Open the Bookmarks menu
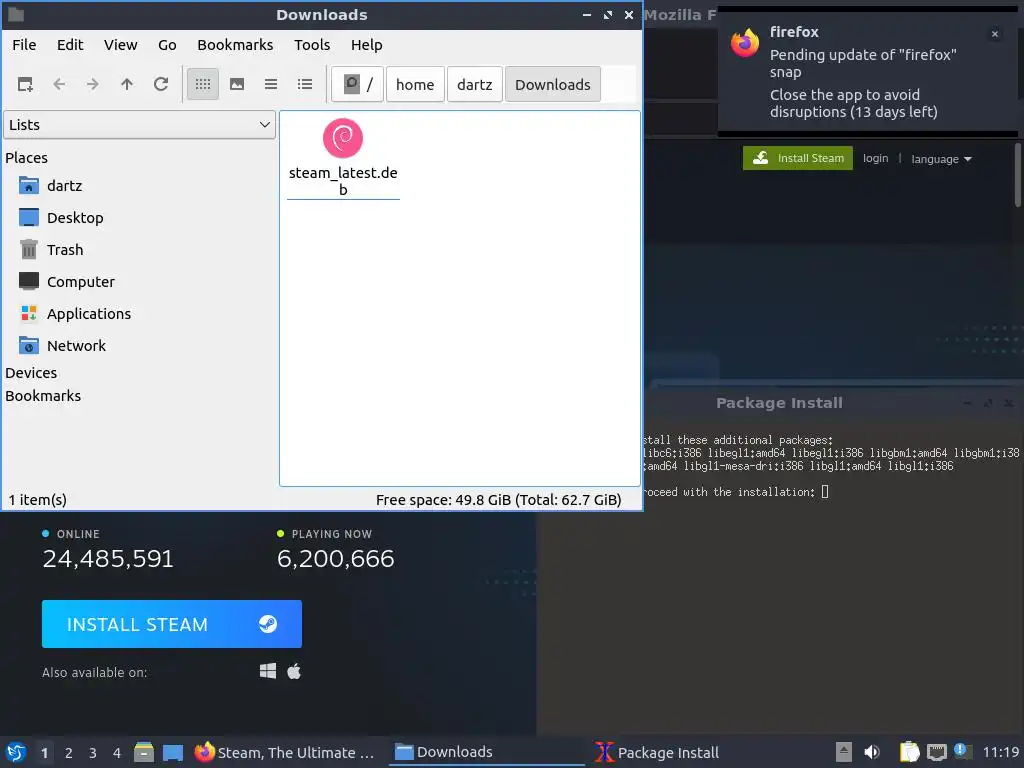The image size is (1024, 768). [235, 45]
